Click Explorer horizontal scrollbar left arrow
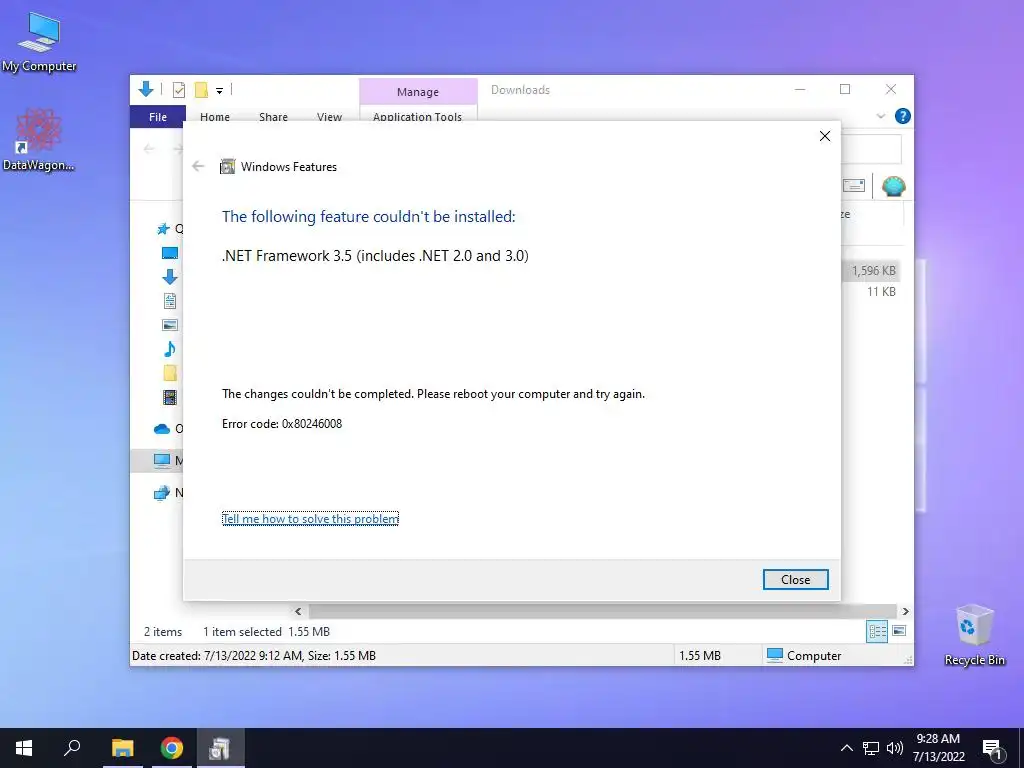 (x=298, y=612)
